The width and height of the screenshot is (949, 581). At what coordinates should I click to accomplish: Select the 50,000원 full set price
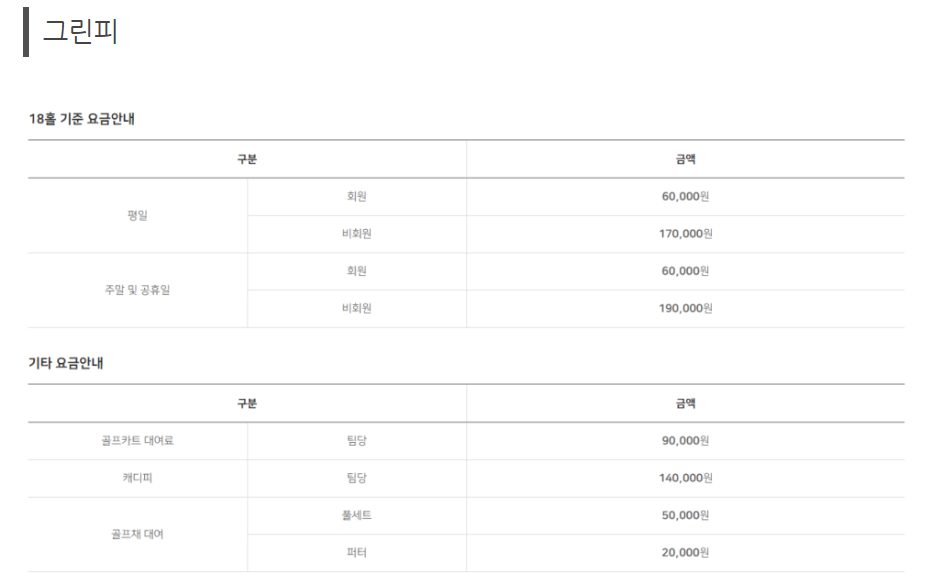[x=685, y=515]
